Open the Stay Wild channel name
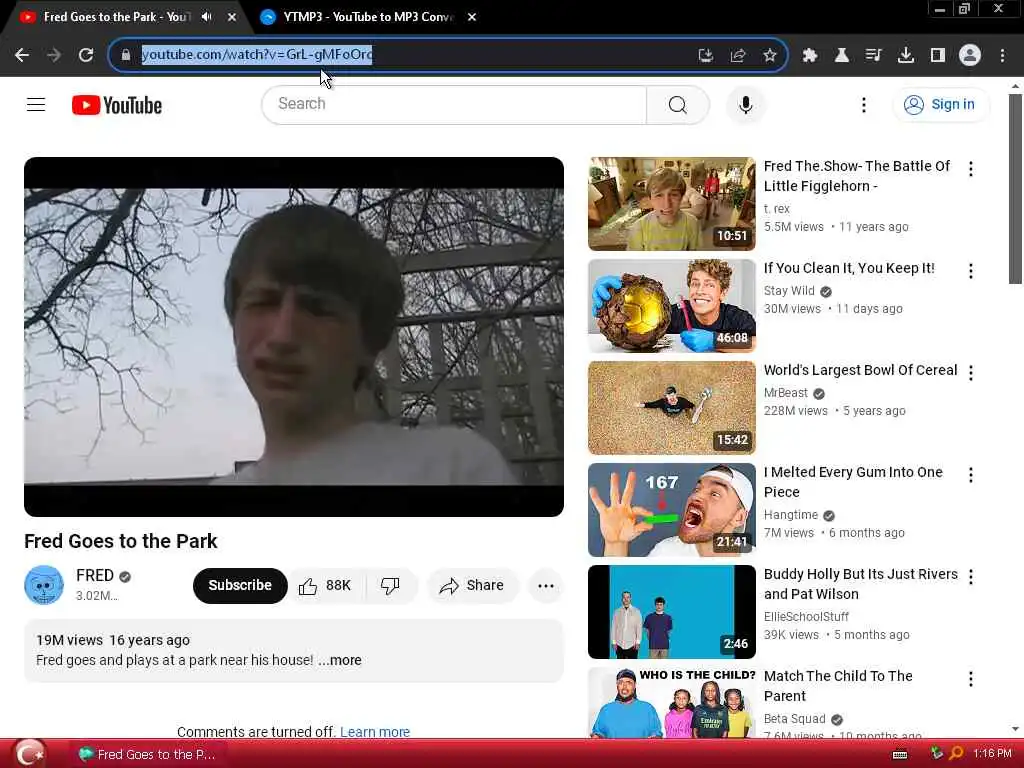Image resolution: width=1024 pixels, height=768 pixels. point(790,291)
